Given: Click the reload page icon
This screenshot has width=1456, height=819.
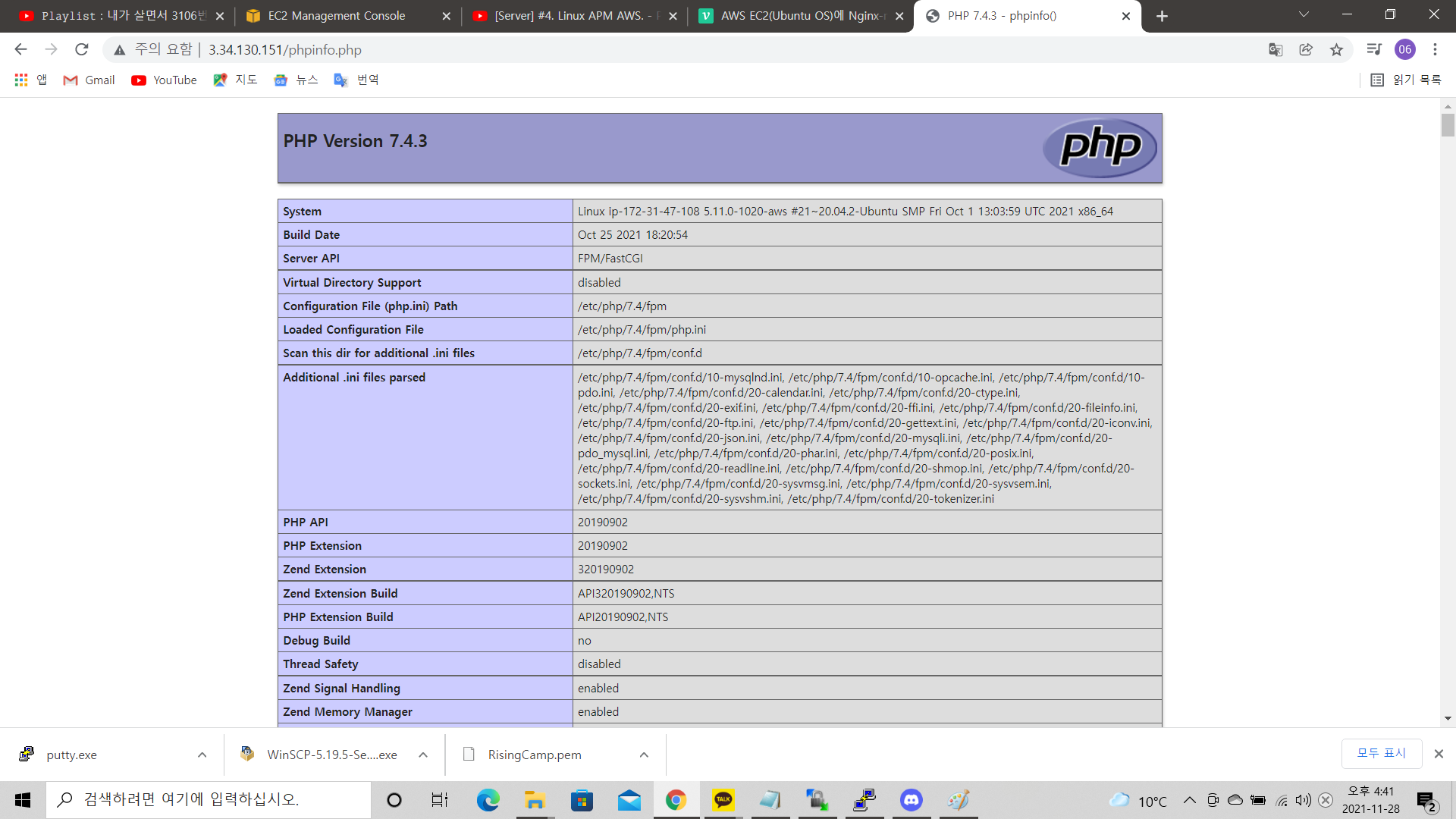Looking at the screenshot, I should click(x=81, y=49).
